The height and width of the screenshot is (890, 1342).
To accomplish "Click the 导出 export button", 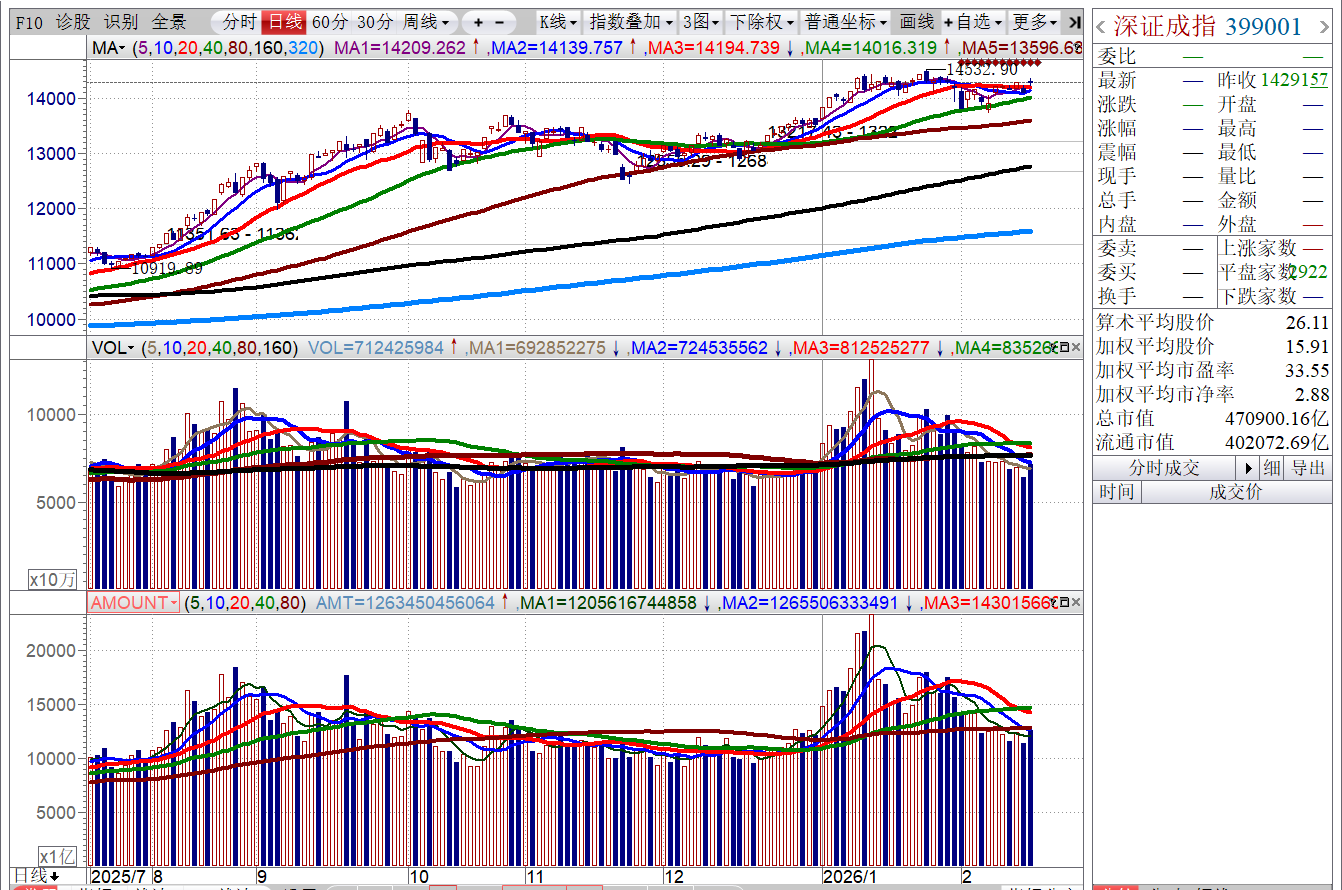I will 1309,468.
